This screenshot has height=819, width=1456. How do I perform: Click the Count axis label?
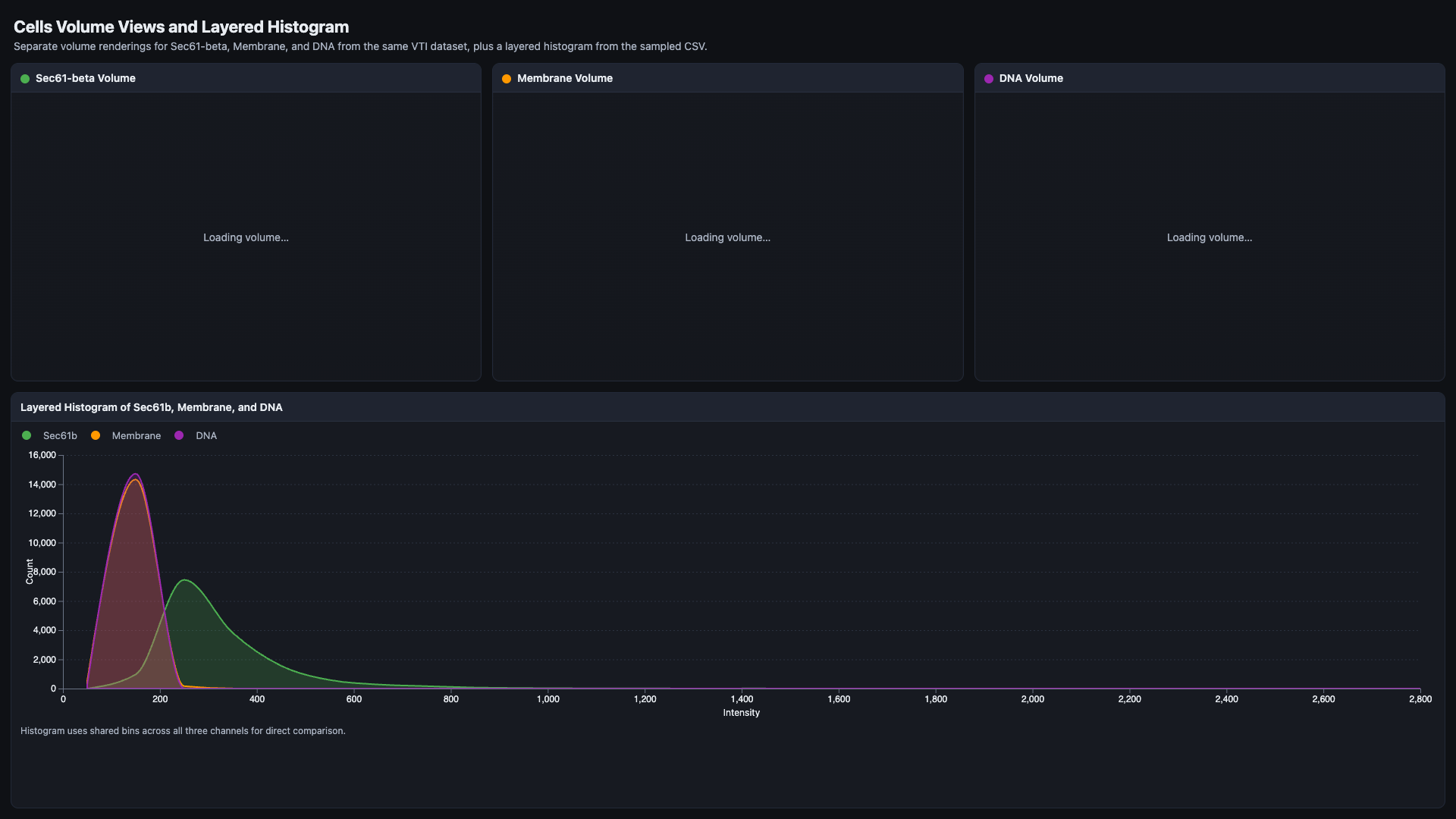[x=30, y=572]
